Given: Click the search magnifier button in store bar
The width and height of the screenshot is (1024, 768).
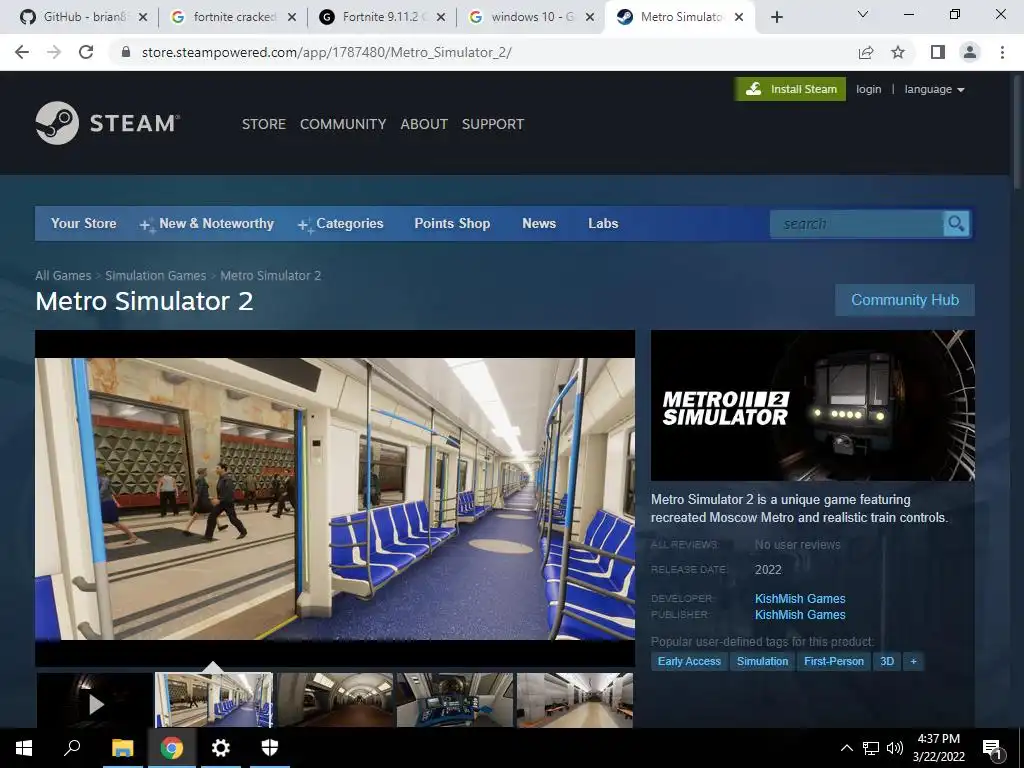Looking at the screenshot, I should [x=956, y=224].
